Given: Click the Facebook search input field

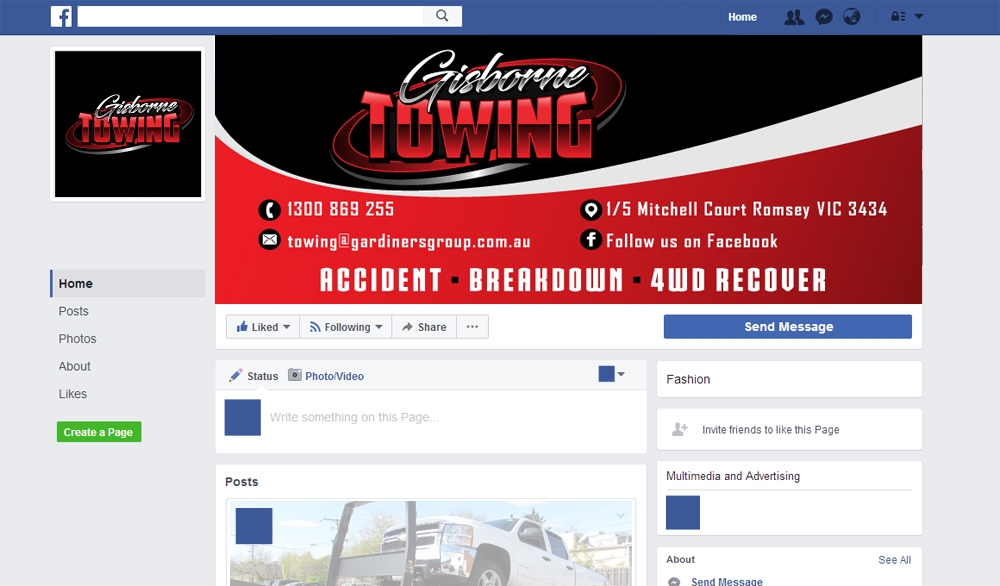Looking at the screenshot, I should 248,16.
